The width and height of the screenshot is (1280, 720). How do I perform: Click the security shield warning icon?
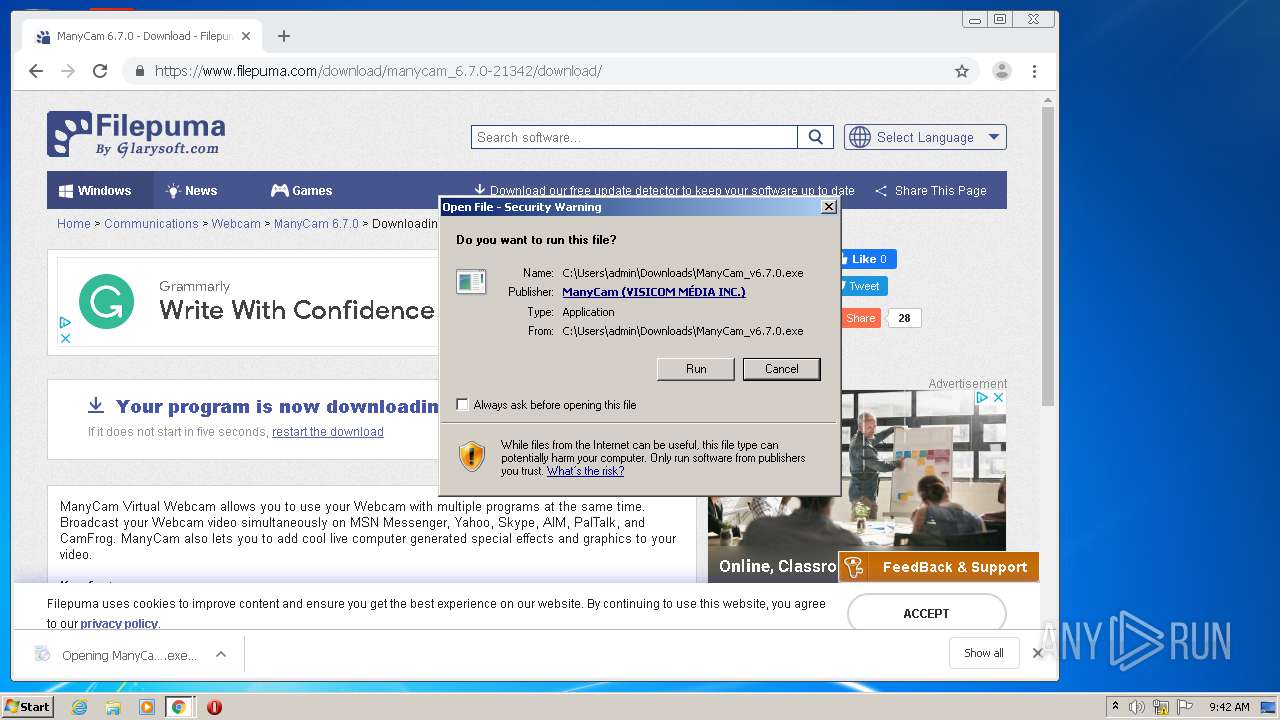pos(472,457)
